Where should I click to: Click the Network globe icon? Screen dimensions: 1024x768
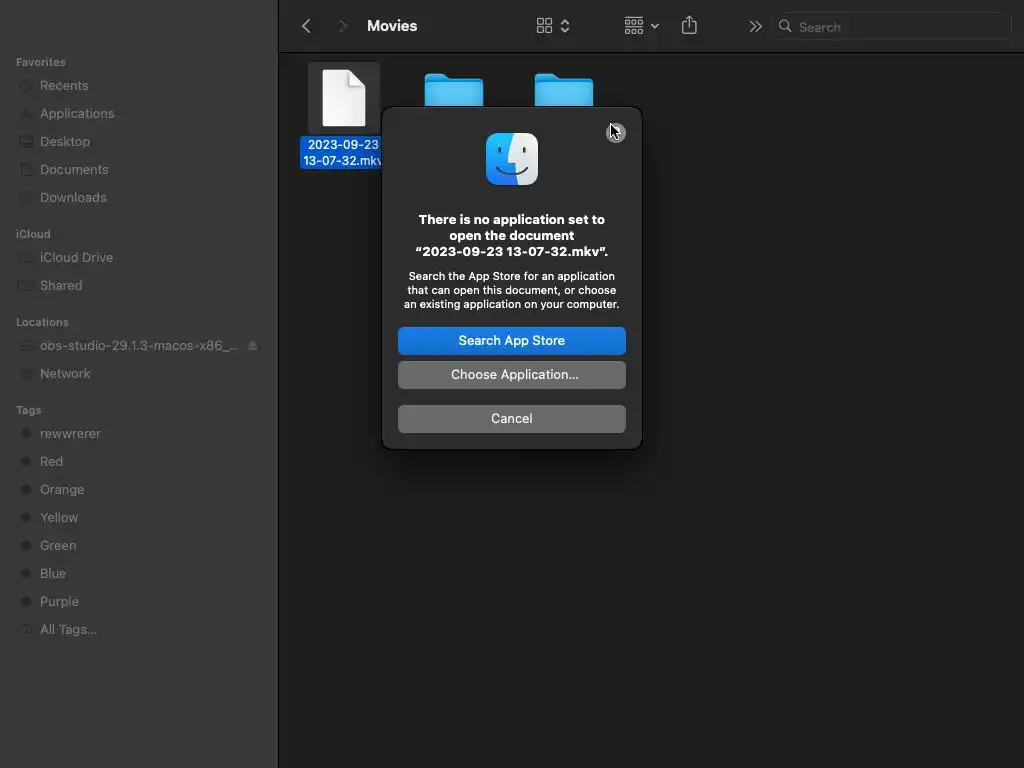26,374
